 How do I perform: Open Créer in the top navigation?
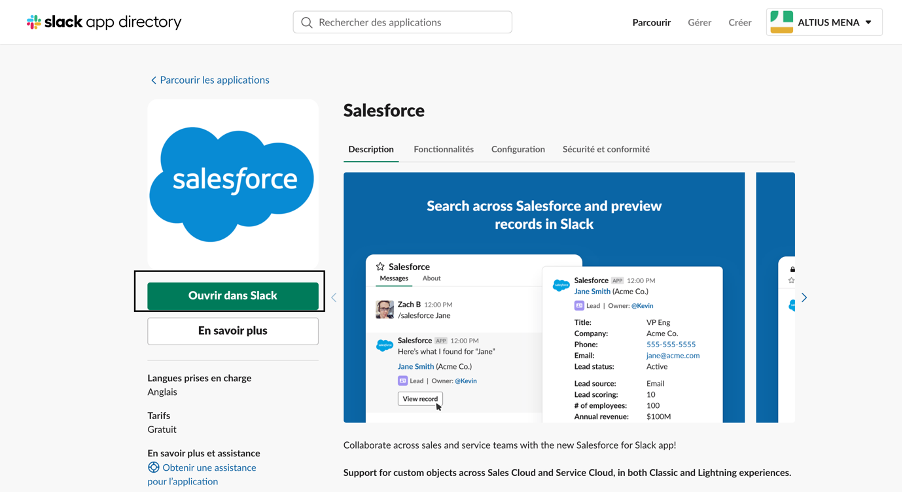point(740,22)
